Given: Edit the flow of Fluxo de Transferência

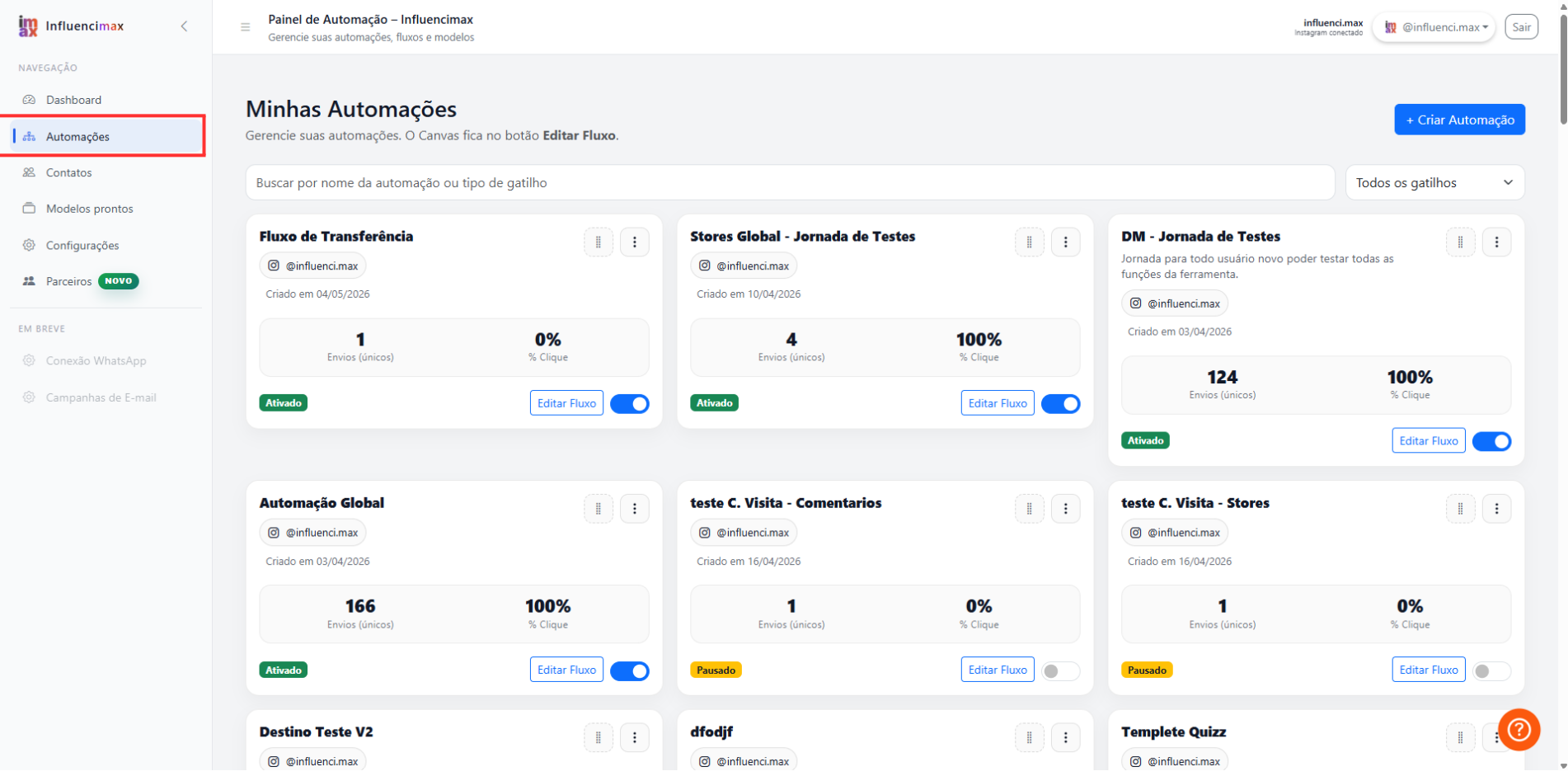Looking at the screenshot, I should [x=567, y=403].
